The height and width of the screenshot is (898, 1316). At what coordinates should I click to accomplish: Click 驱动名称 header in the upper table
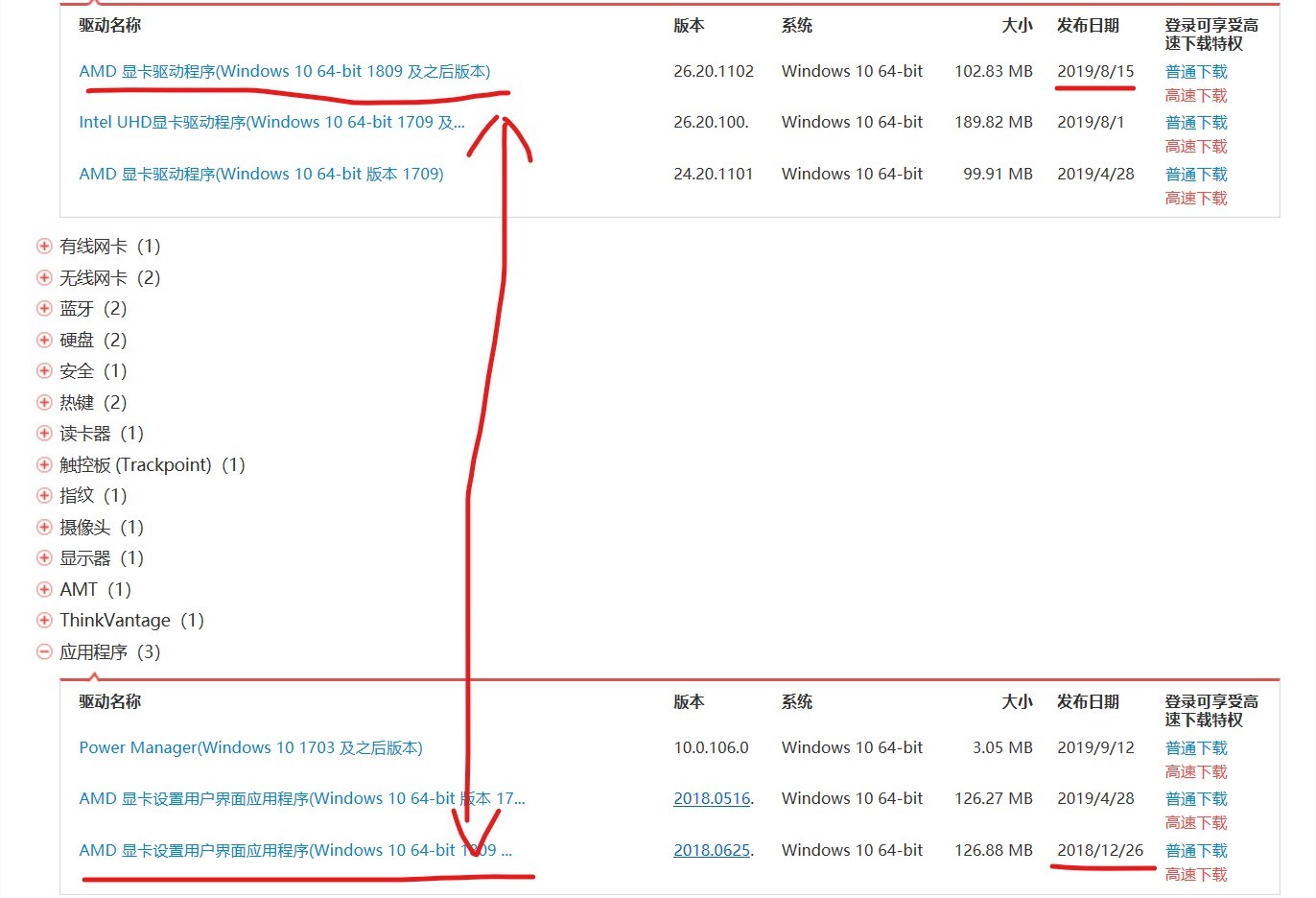pos(109,26)
